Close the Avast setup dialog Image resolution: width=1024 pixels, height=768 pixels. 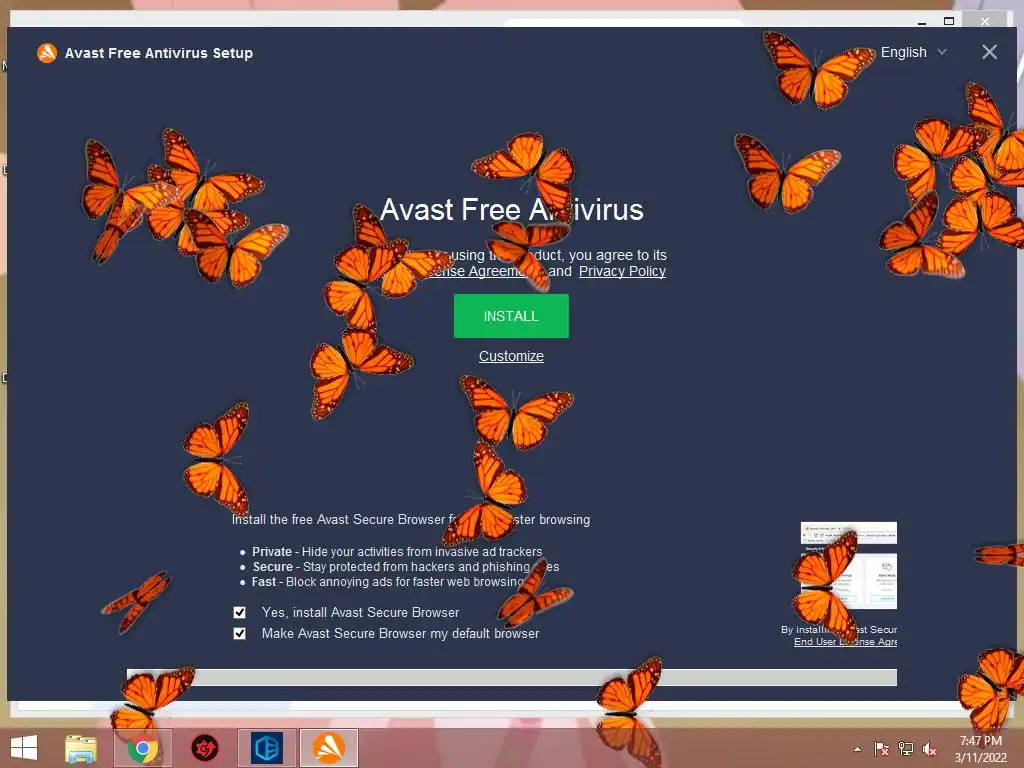coord(989,52)
